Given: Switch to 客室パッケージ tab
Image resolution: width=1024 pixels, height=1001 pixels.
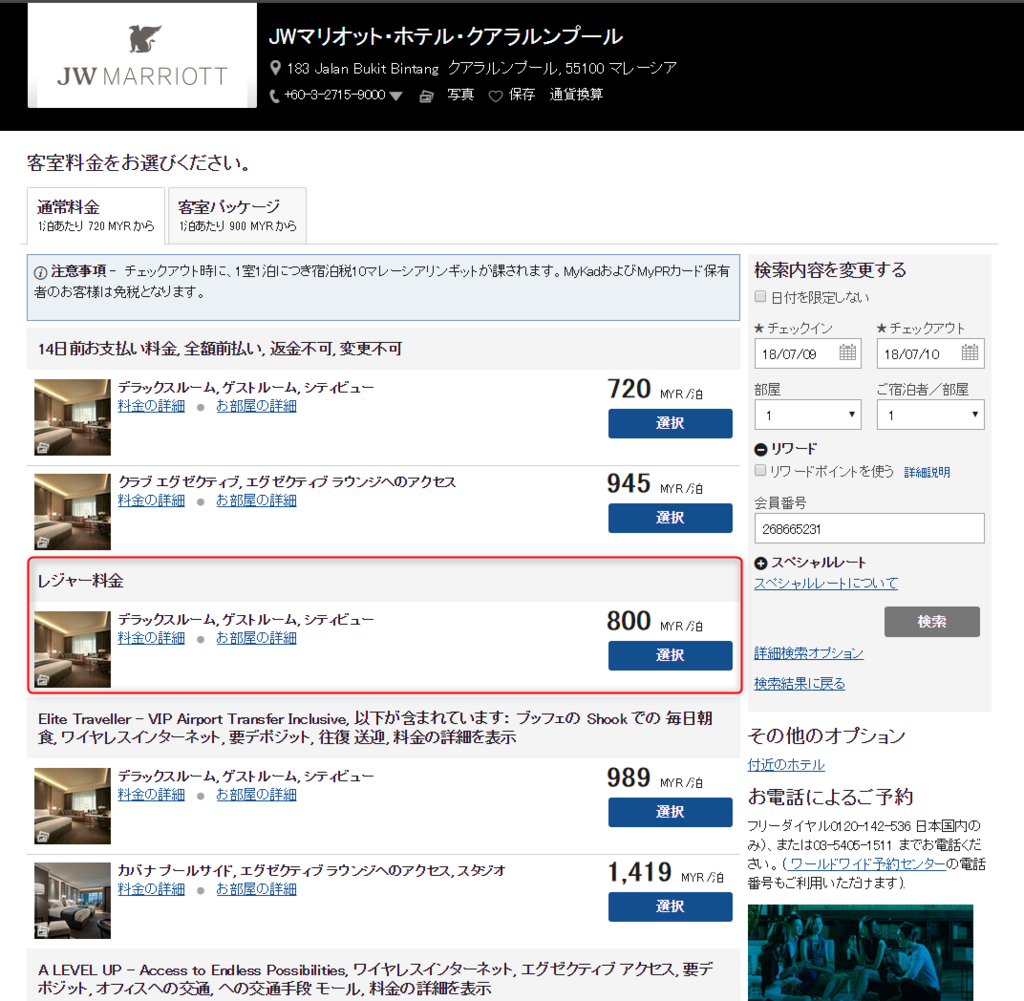Looking at the screenshot, I should coord(237,215).
